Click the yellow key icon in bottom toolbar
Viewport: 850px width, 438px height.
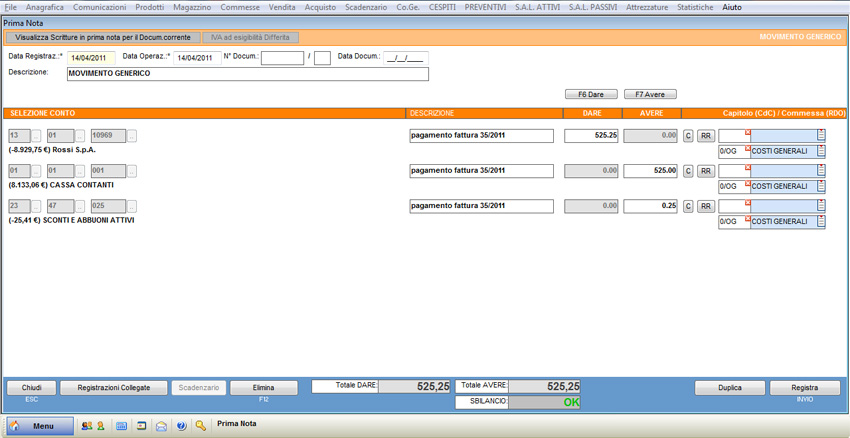coord(201,426)
